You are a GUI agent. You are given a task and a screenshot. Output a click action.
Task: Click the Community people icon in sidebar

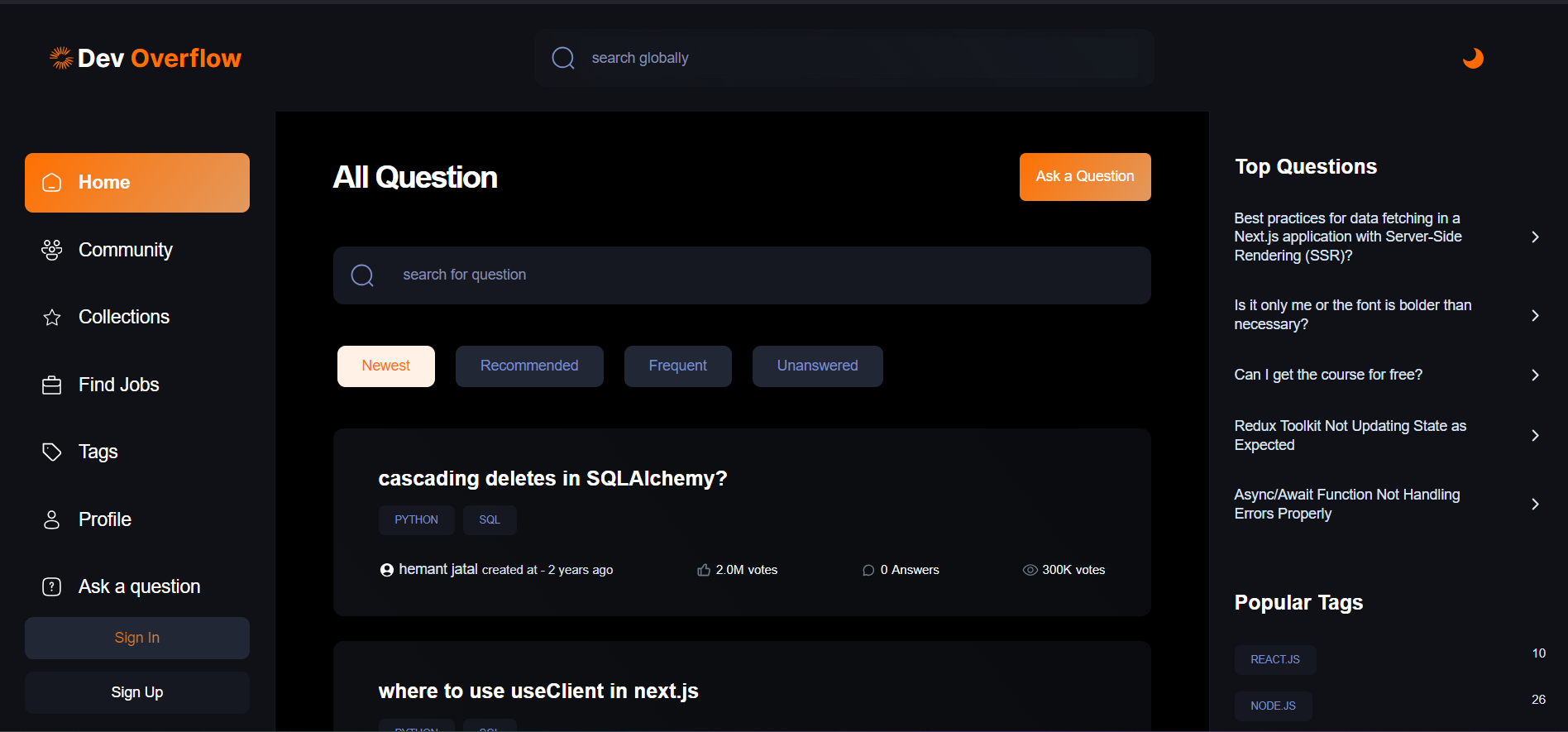pos(51,250)
